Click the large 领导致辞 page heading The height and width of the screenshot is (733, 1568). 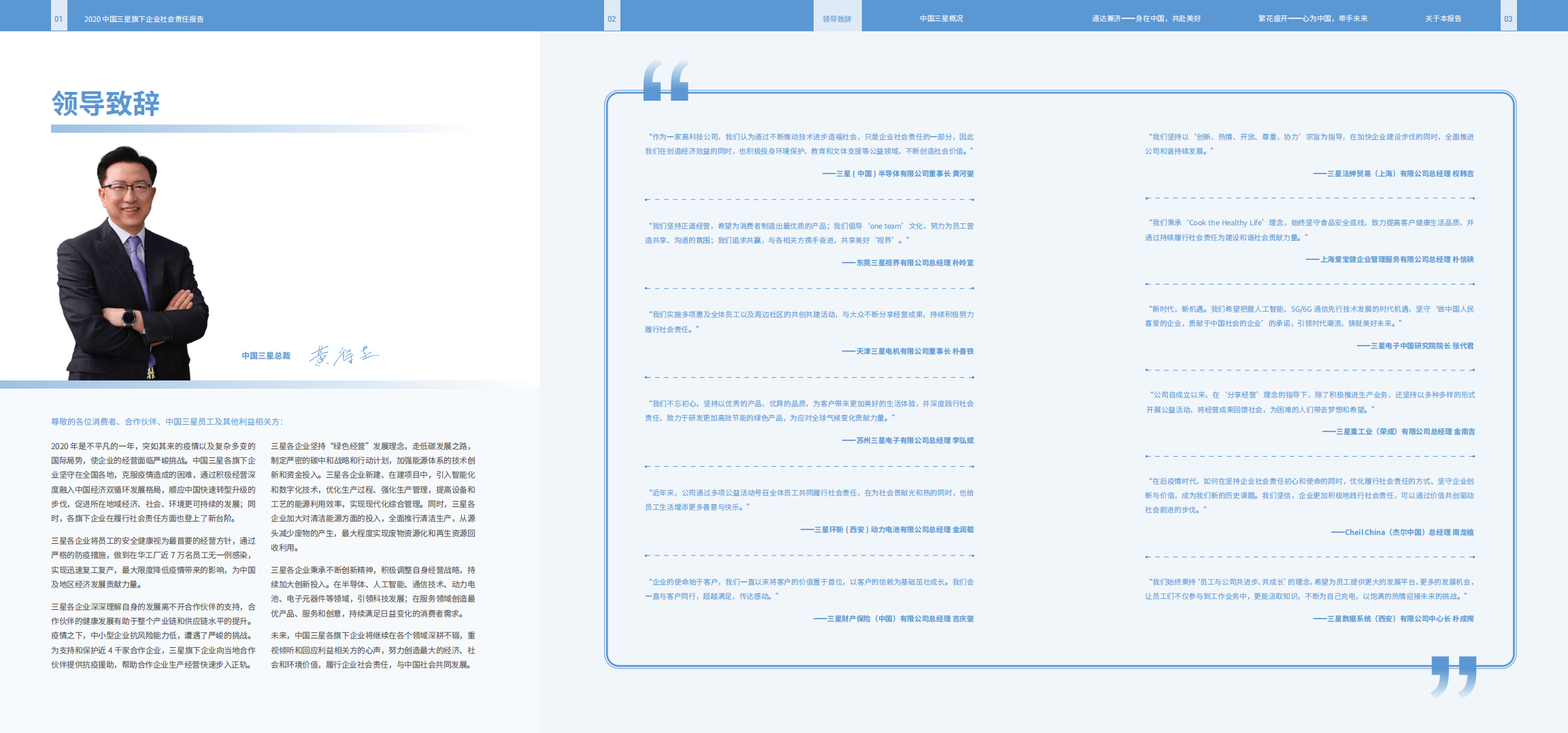pyautogui.click(x=105, y=104)
